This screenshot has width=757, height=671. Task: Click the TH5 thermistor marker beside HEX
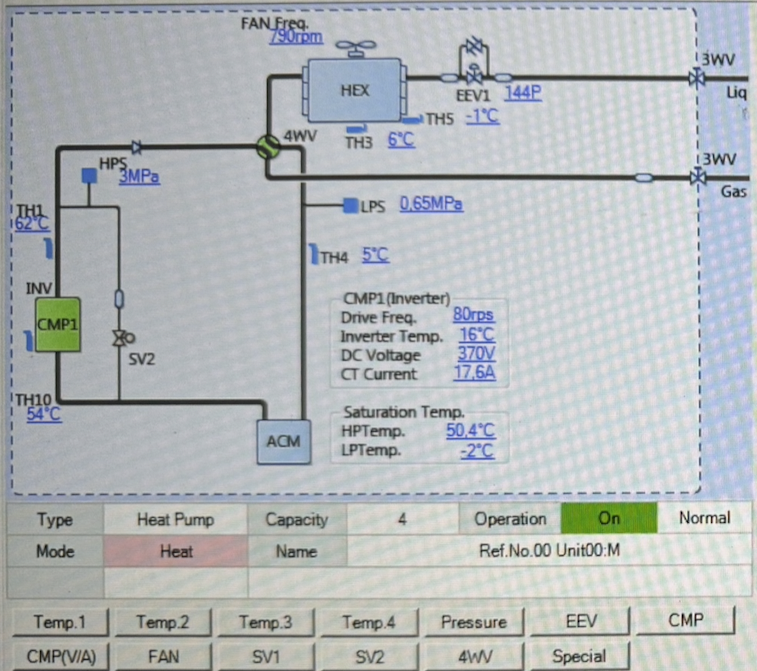[x=412, y=119]
